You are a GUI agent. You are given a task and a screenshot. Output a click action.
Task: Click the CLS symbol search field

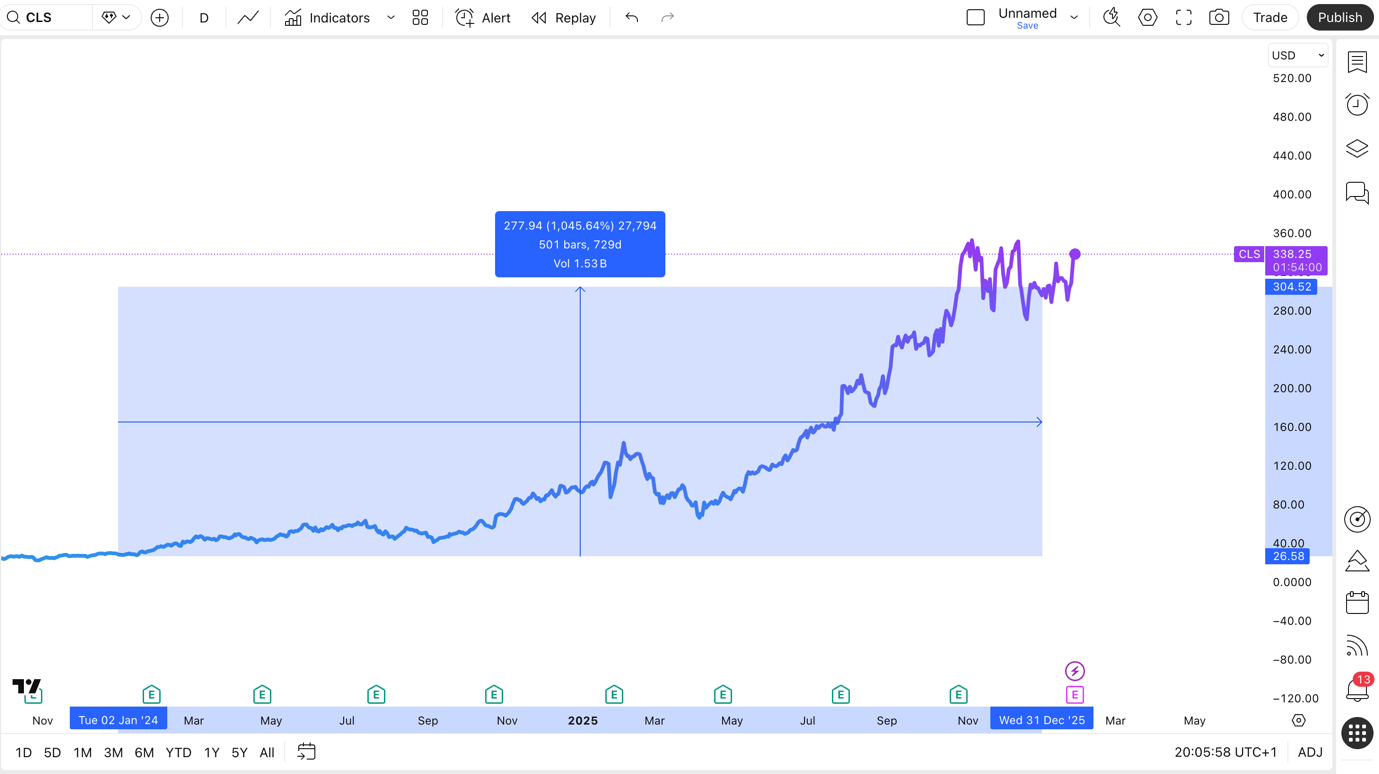tap(47, 18)
